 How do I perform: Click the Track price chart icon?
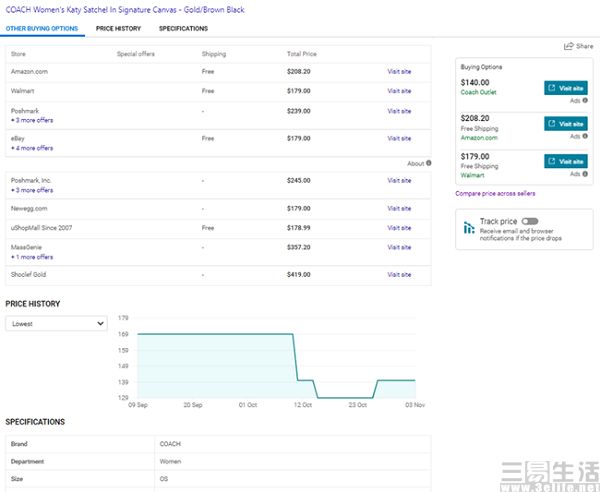tap(469, 228)
